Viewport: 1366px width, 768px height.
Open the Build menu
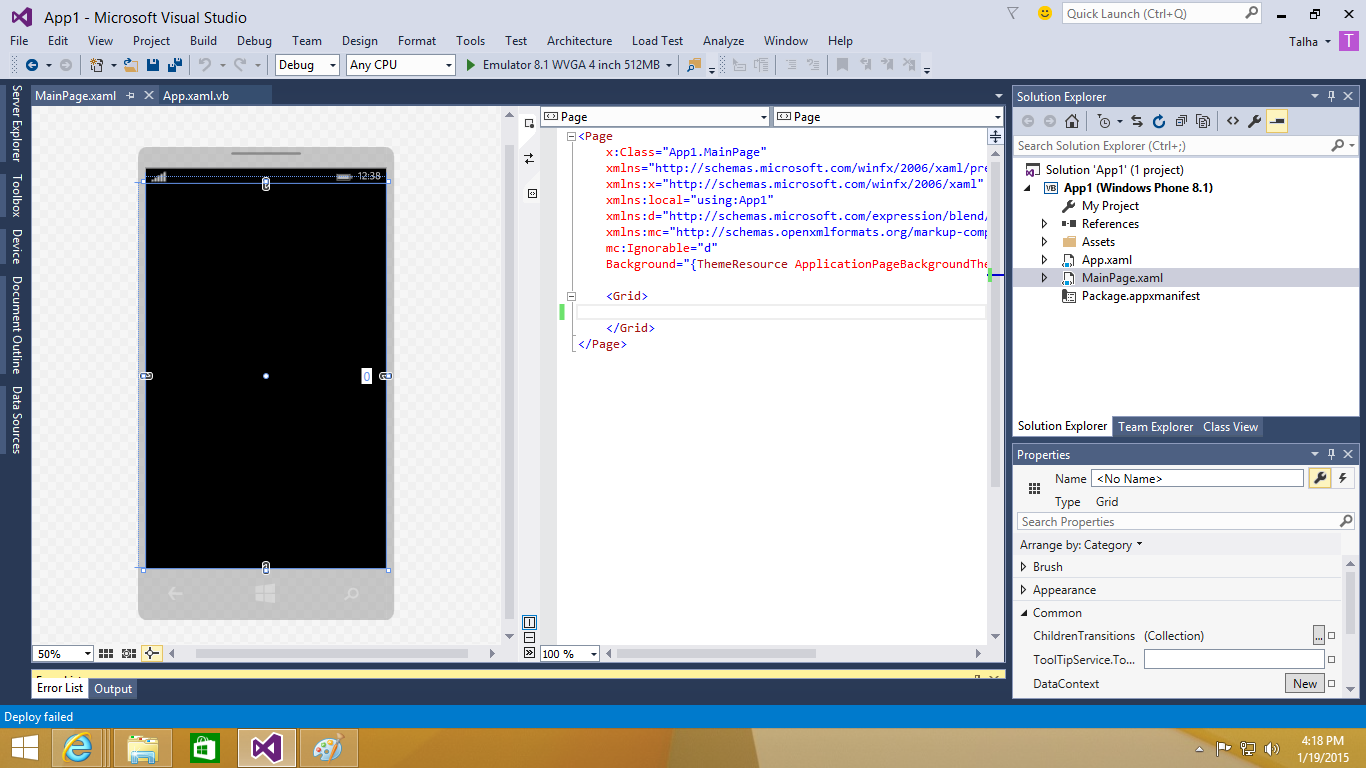pos(203,41)
